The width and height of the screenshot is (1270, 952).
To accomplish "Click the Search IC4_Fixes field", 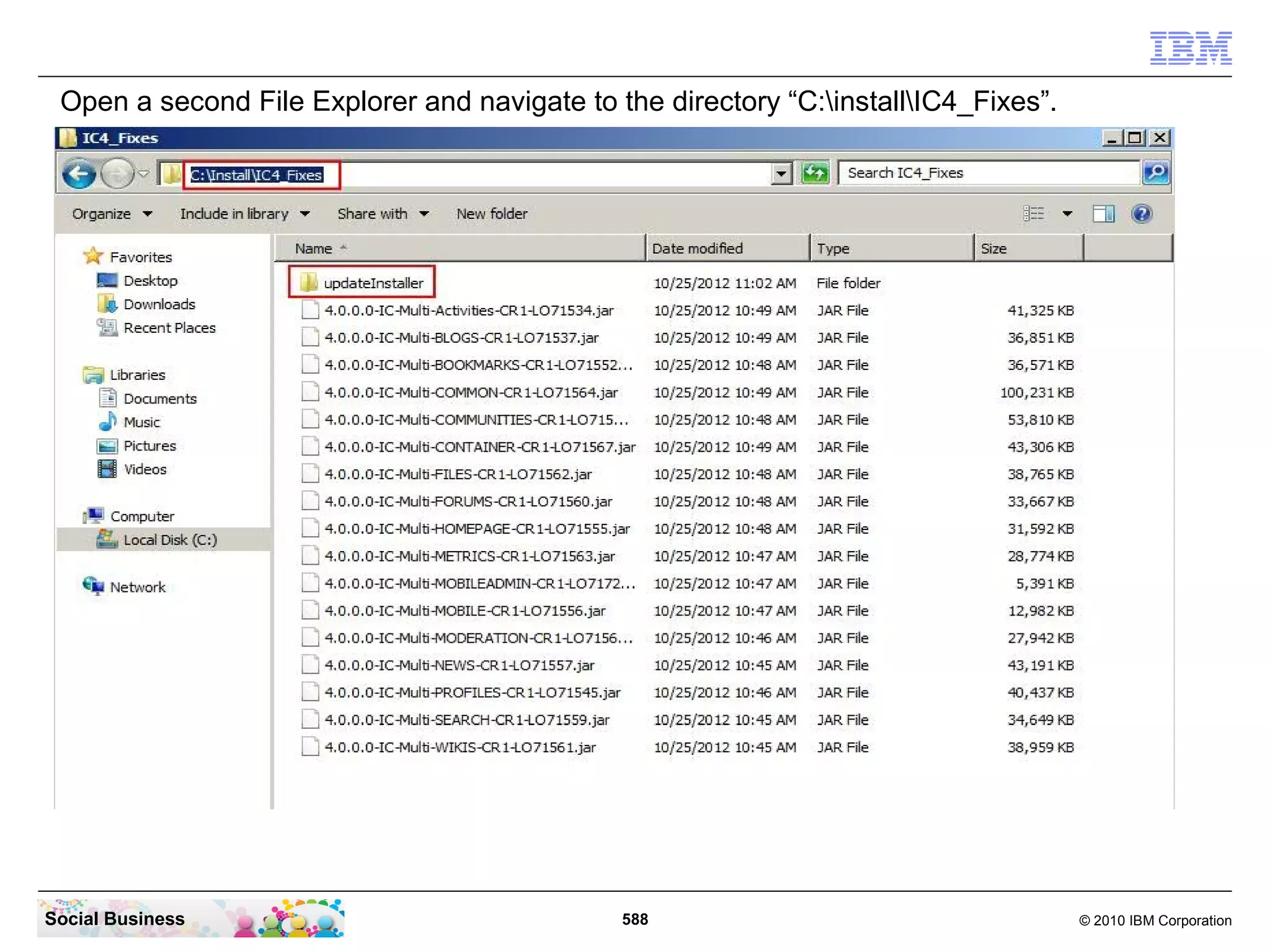I will tap(988, 173).
